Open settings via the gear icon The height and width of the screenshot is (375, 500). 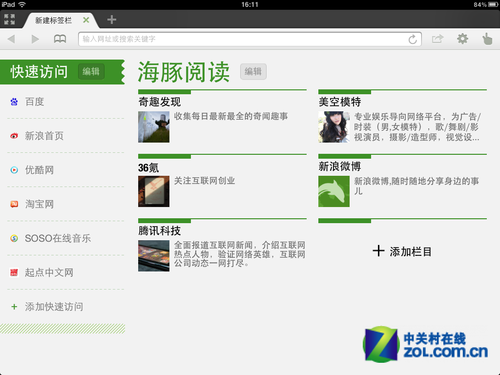(462, 39)
